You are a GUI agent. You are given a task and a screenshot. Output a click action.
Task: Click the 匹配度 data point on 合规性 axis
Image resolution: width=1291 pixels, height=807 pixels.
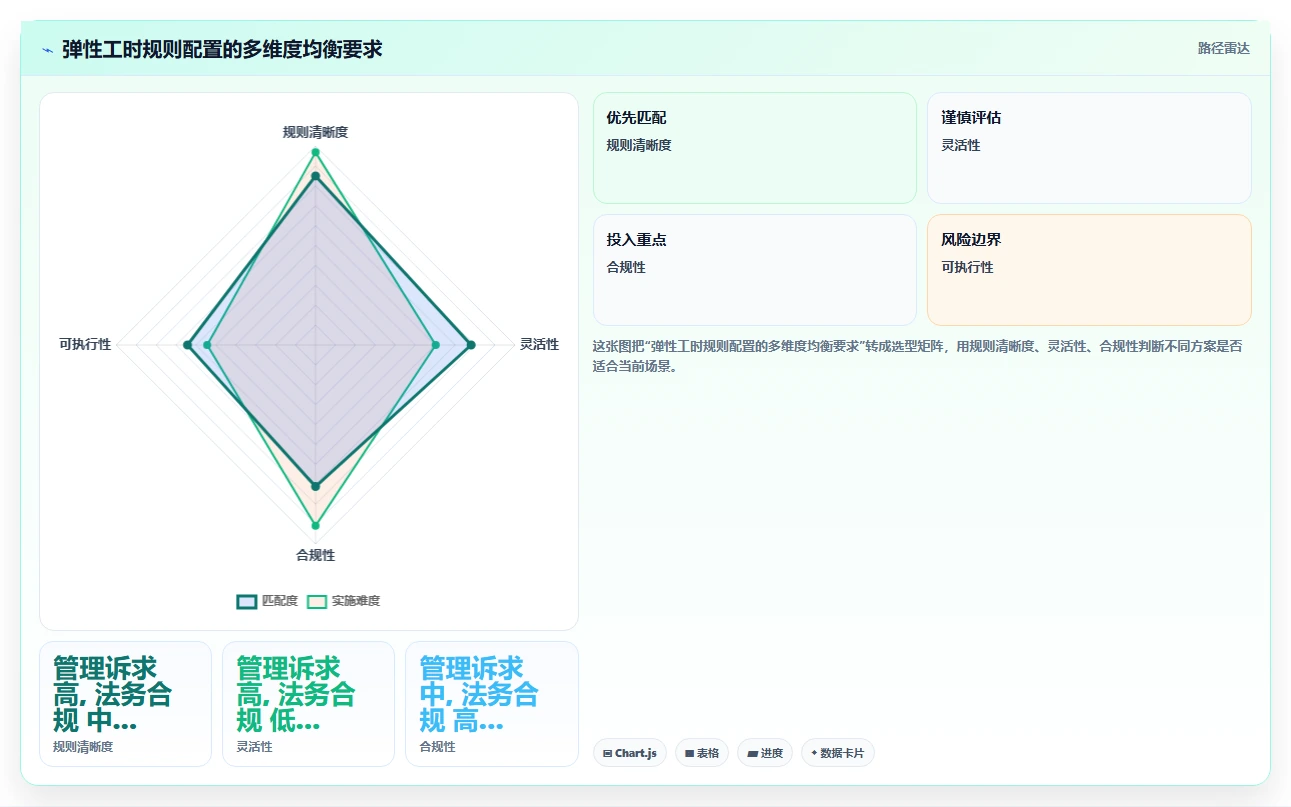[x=315, y=486]
